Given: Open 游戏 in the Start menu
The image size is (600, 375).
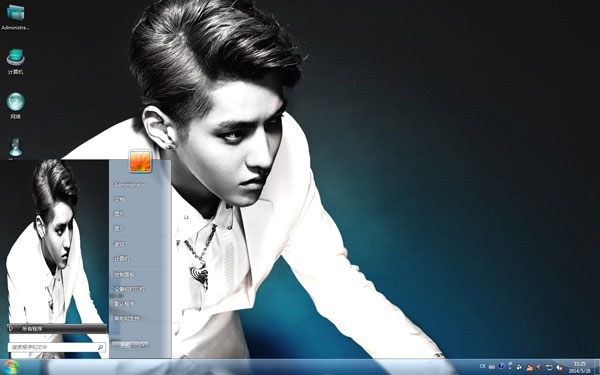Looking at the screenshot, I should point(119,244).
